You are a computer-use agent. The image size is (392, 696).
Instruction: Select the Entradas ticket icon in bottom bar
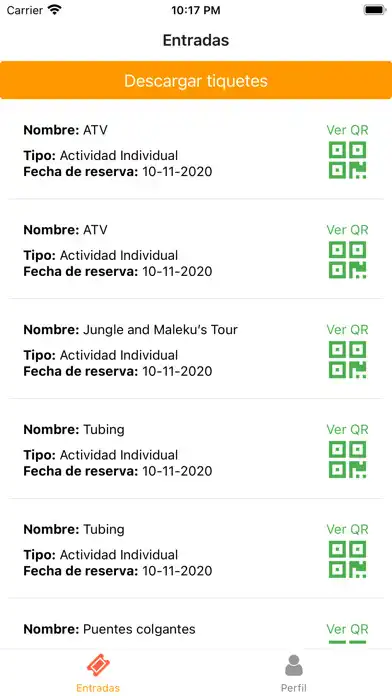coord(98,665)
